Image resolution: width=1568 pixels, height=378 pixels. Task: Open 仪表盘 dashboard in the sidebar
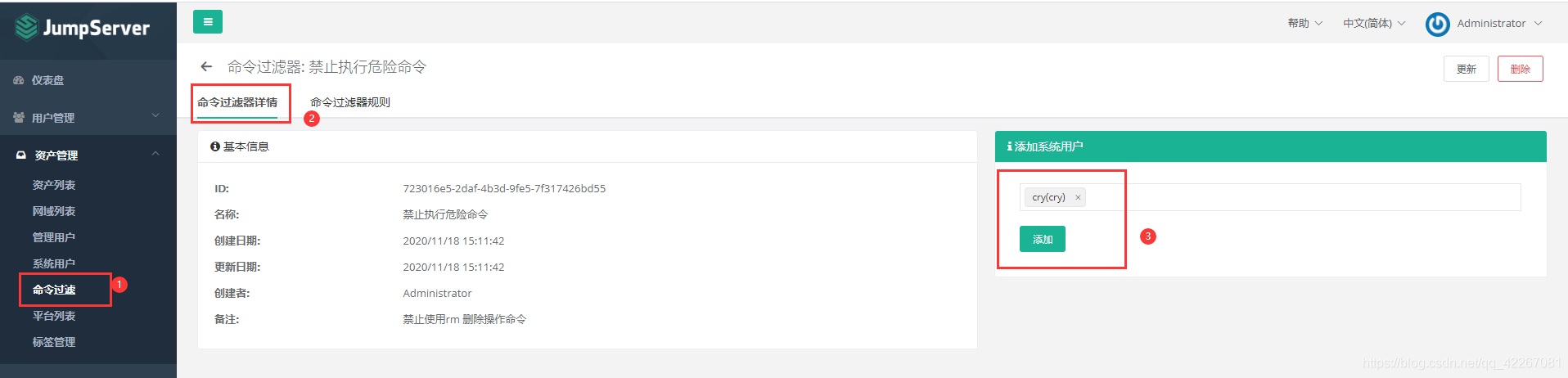pos(47,80)
